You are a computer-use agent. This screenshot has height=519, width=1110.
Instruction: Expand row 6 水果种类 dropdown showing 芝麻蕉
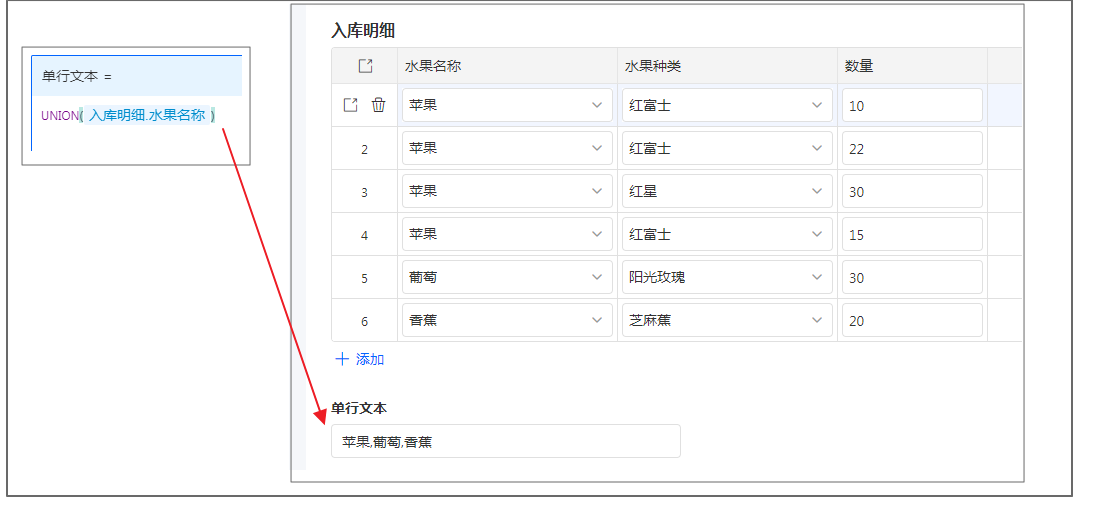(x=727, y=320)
